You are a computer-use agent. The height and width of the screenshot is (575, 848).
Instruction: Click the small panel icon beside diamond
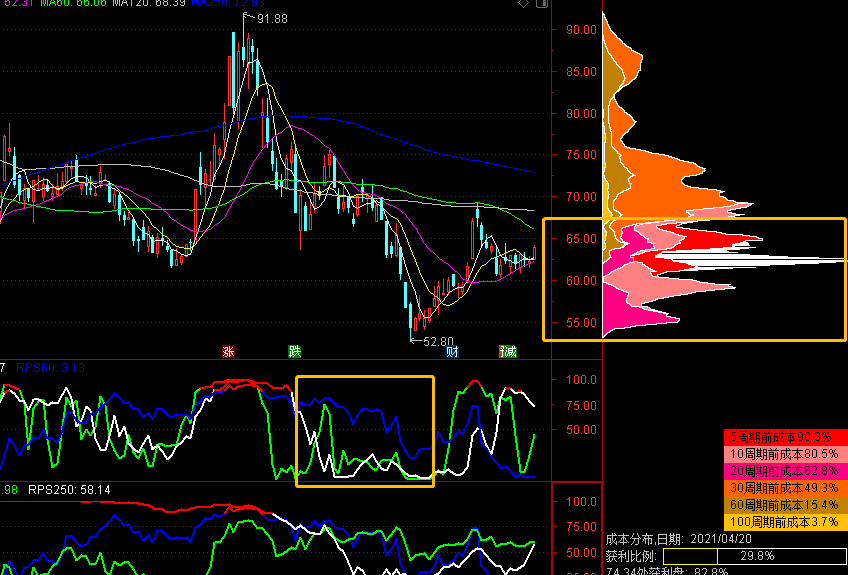[541, 4]
